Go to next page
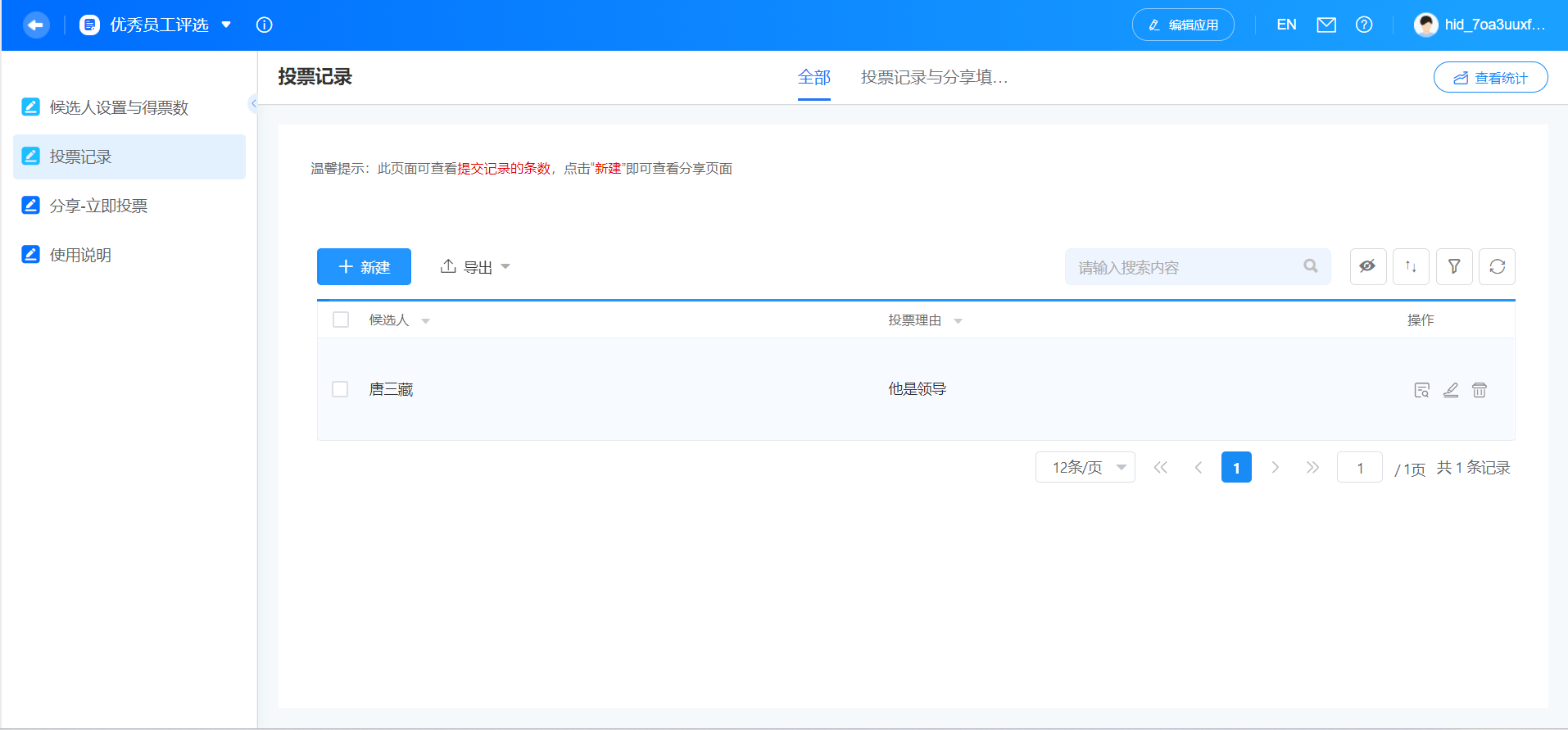The height and width of the screenshot is (730, 1568). 1275,467
